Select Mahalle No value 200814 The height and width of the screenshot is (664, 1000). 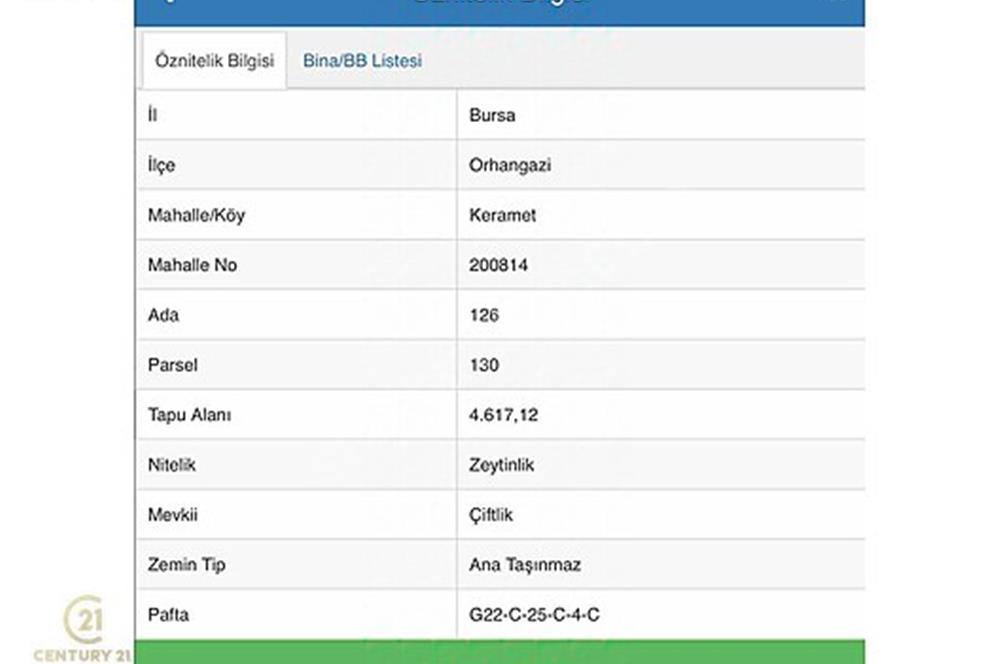pyautogui.click(x=498, y=265)
